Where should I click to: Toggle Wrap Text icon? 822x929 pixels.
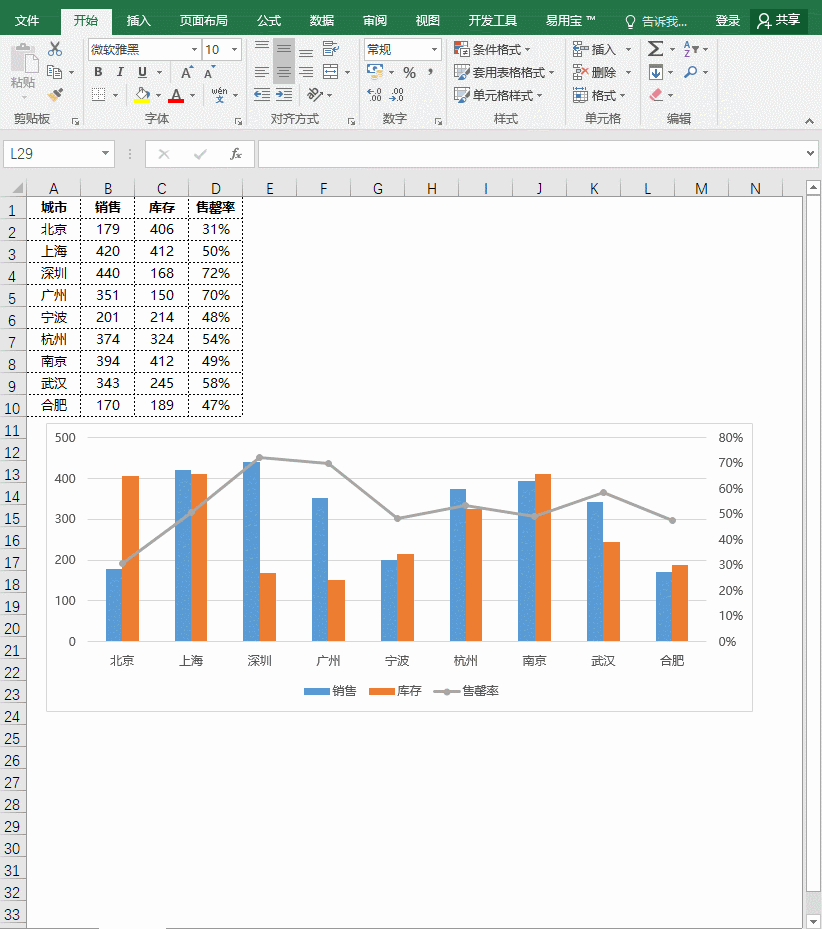pyautogui.click(x=331, y=49)
